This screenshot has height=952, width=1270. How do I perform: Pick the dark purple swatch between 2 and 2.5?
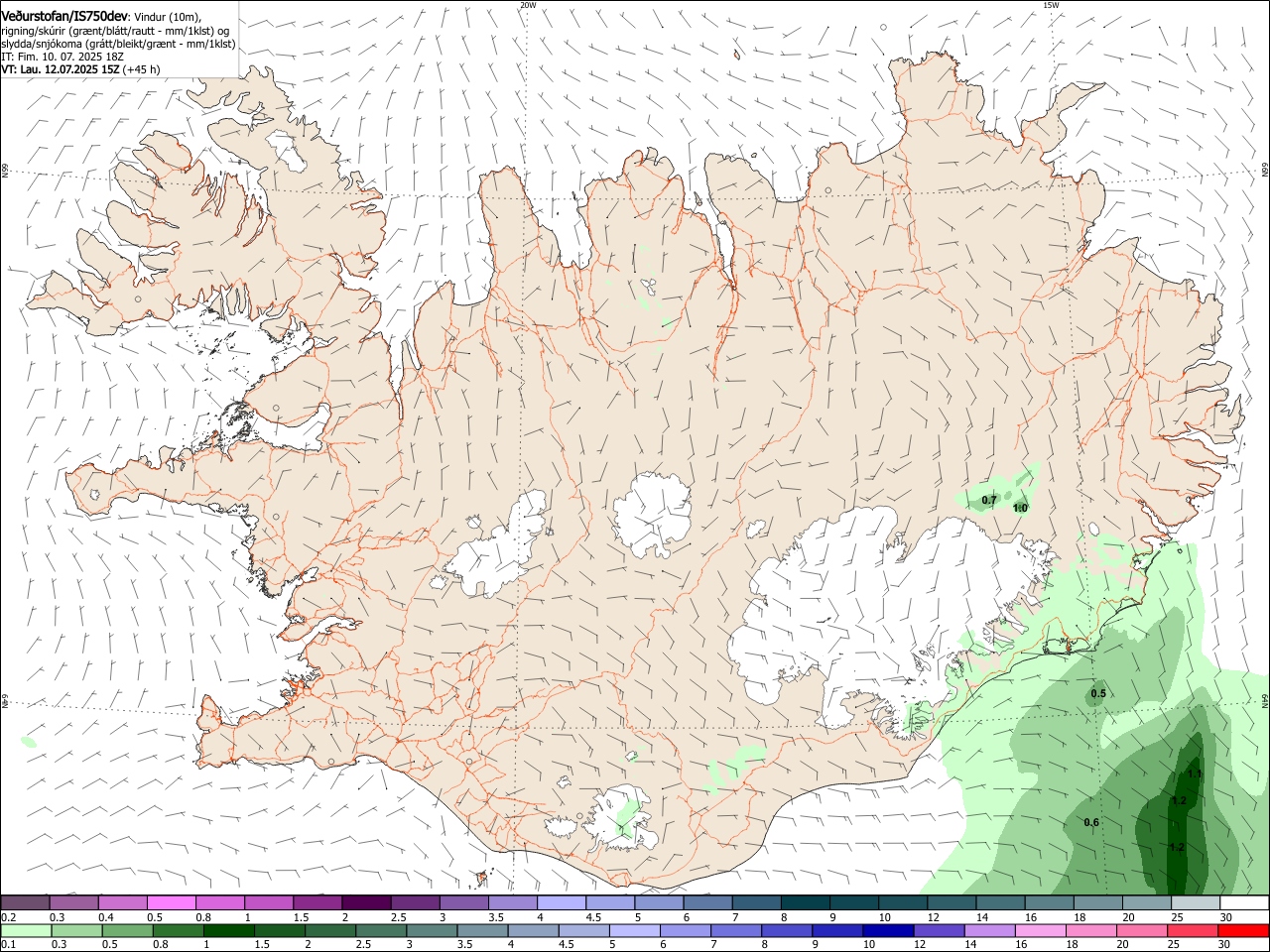tap(366, 902)
